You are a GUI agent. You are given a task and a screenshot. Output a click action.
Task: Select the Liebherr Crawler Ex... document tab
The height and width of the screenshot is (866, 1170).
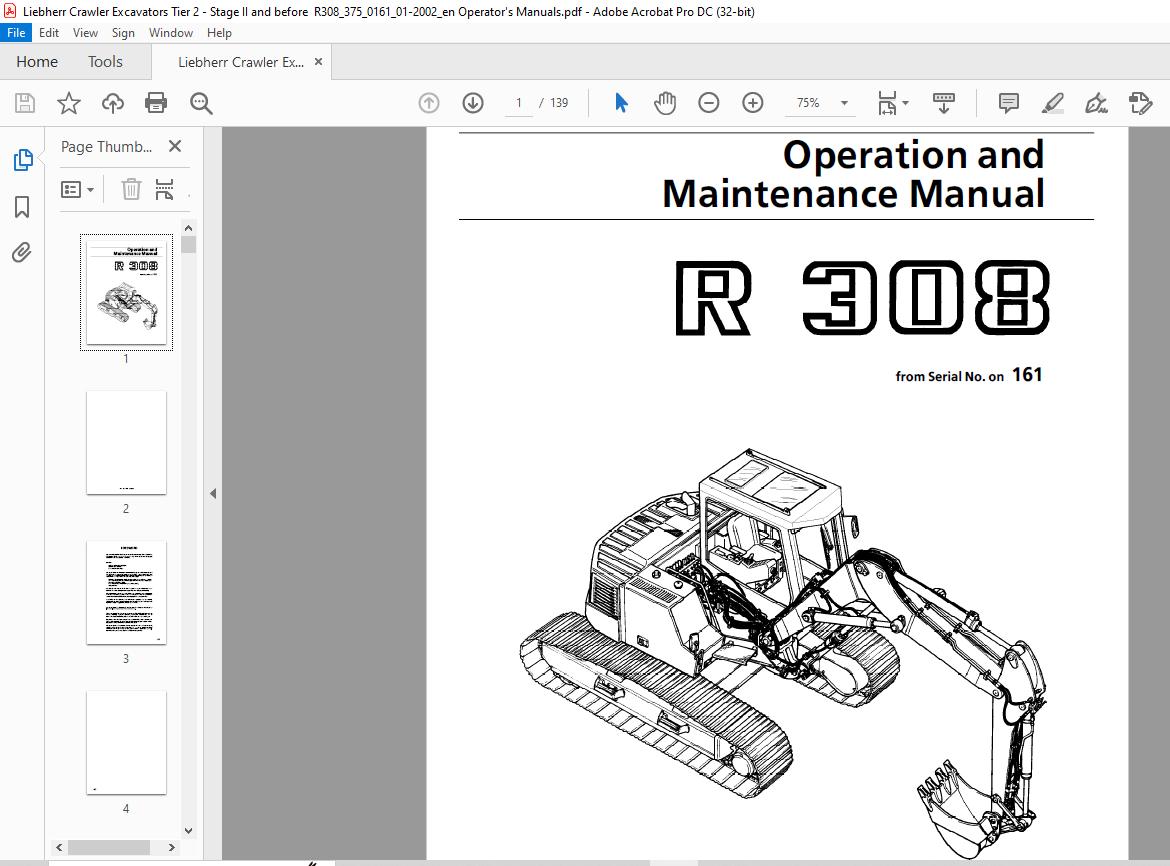point(241,62)
